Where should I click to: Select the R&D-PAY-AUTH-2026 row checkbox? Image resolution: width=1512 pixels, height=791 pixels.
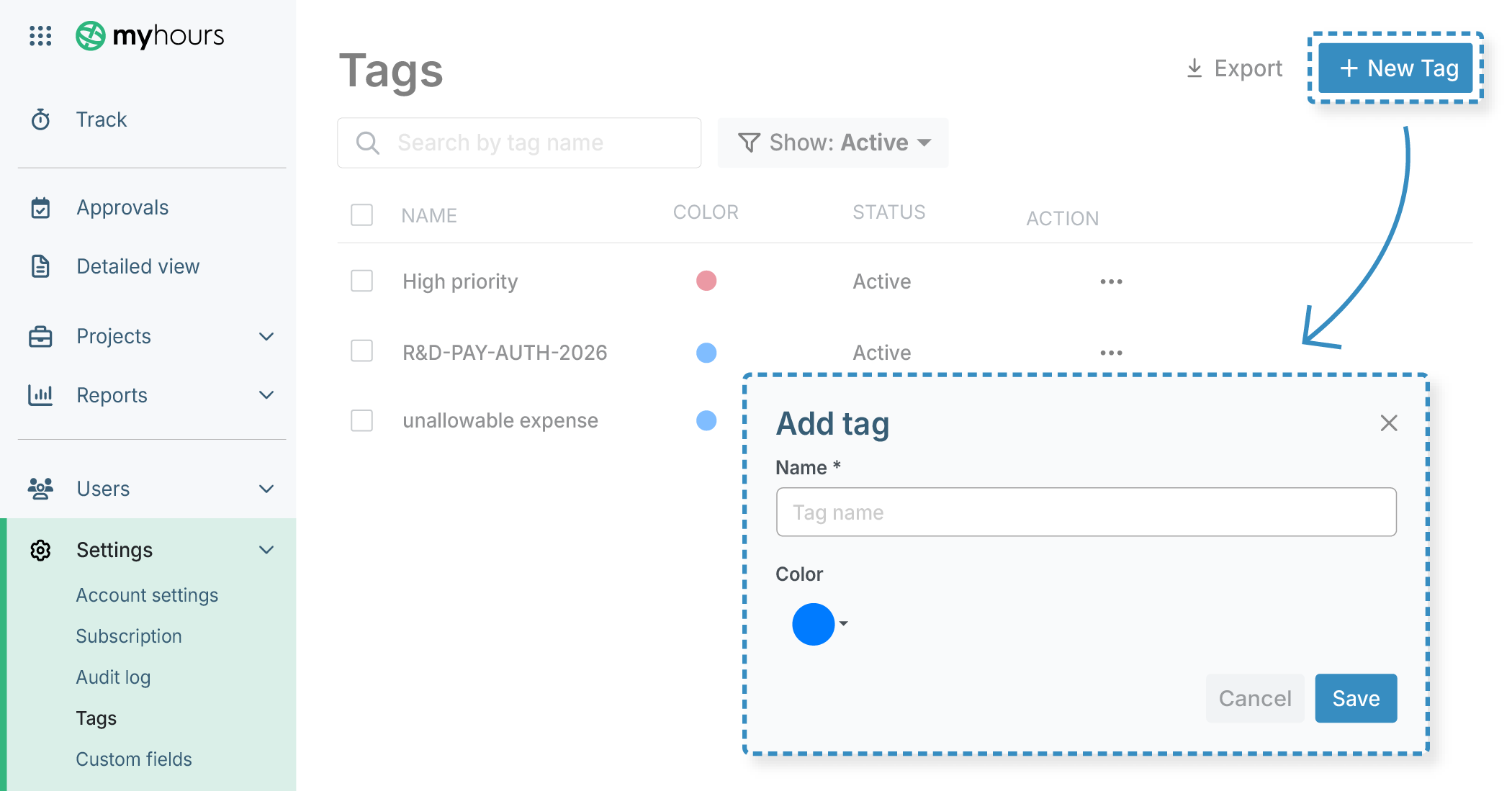[361, 351]
